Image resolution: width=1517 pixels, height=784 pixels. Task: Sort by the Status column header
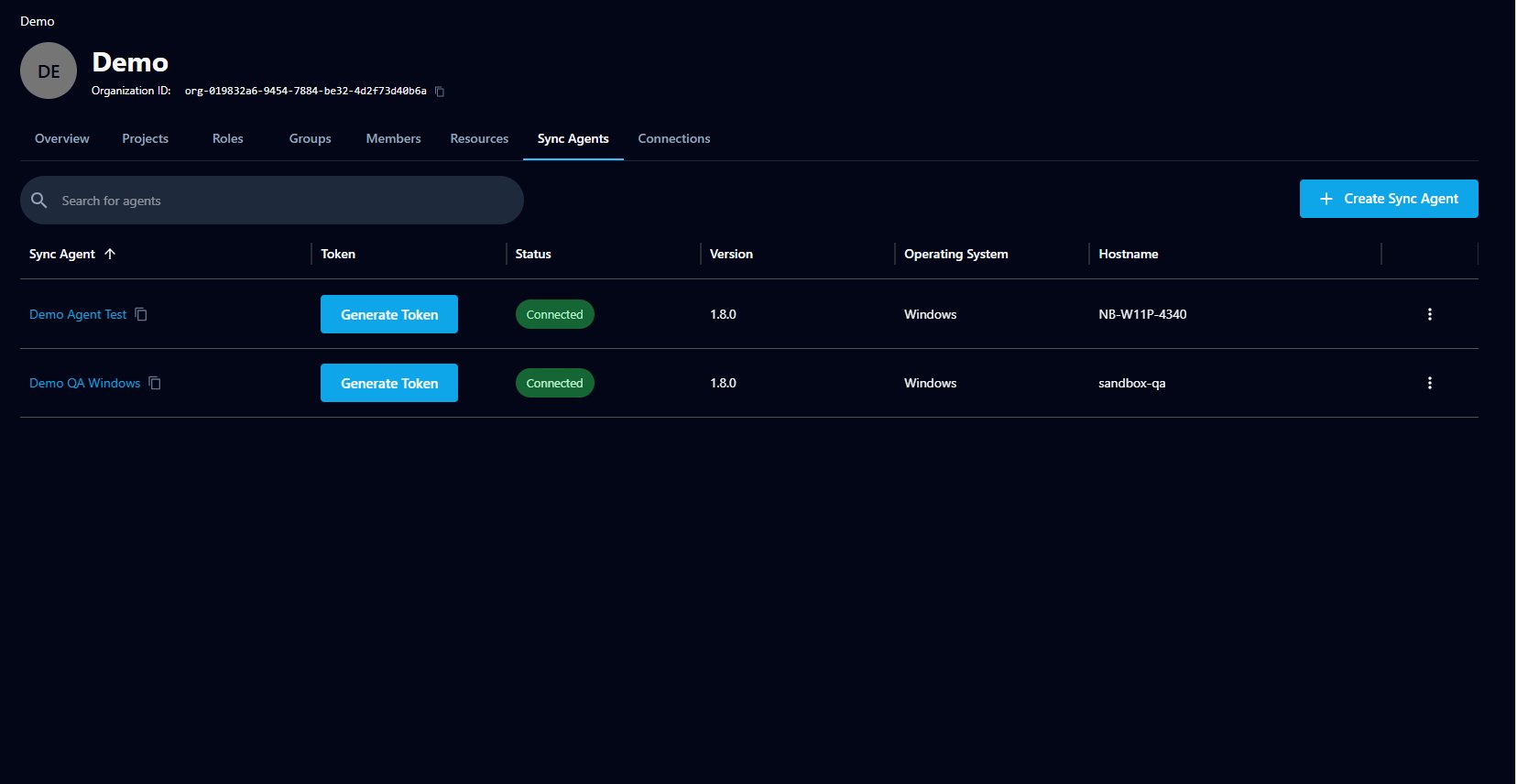pyautogui.click(x=533, y=254)
